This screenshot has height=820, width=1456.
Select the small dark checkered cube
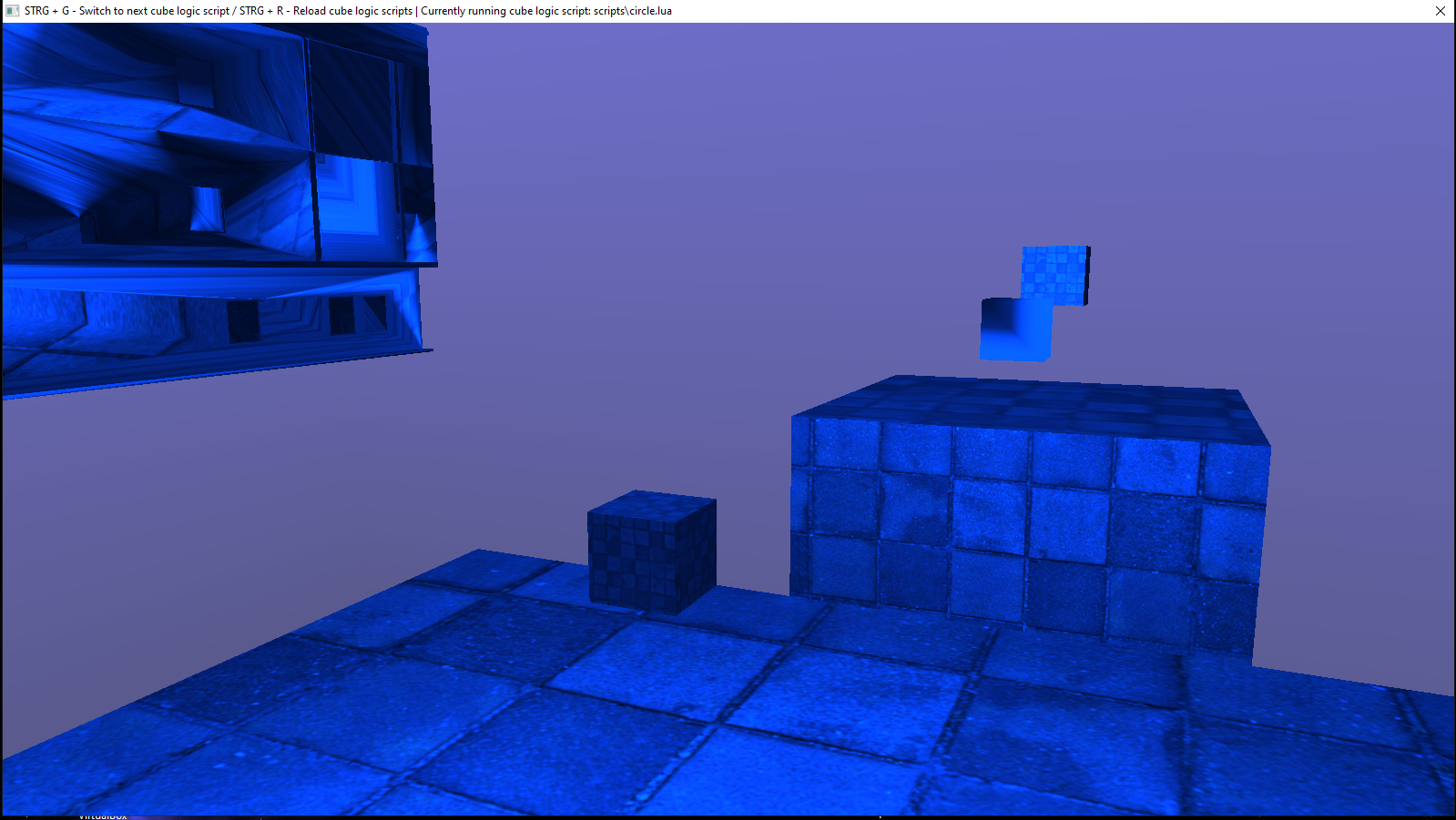[x=652, y=552]
